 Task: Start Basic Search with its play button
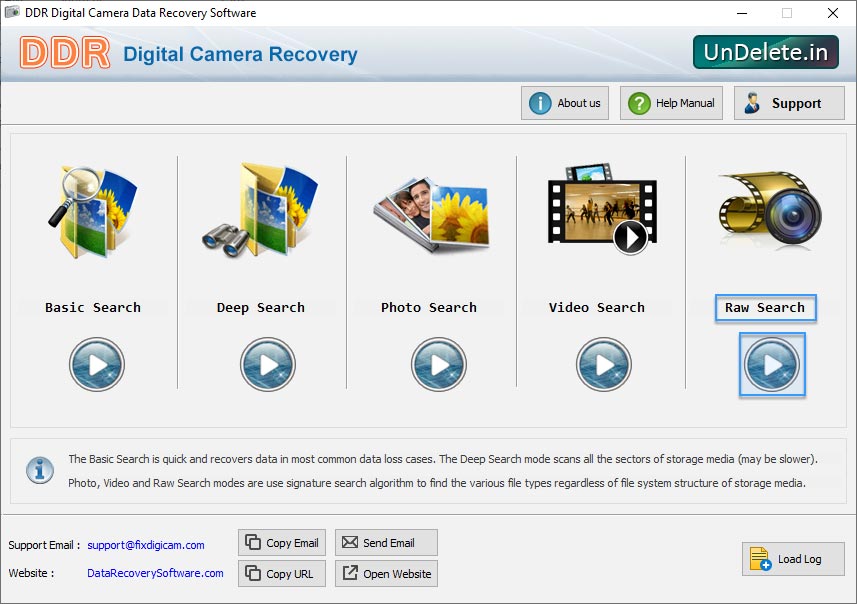coord(97,364)
